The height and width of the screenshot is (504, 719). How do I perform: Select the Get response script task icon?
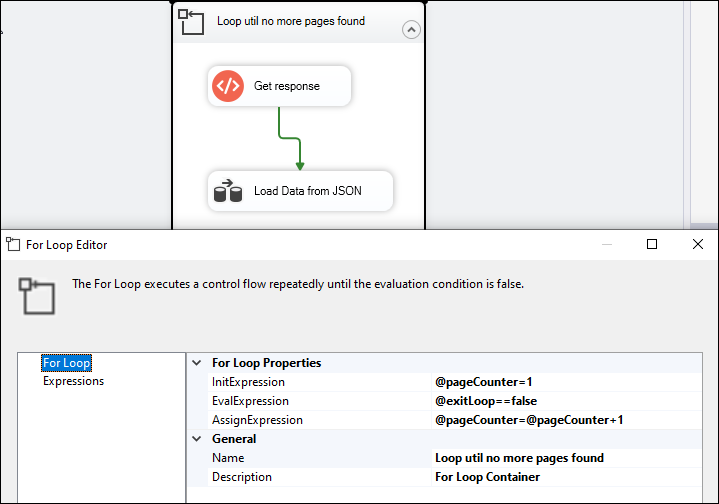[228, 86]
